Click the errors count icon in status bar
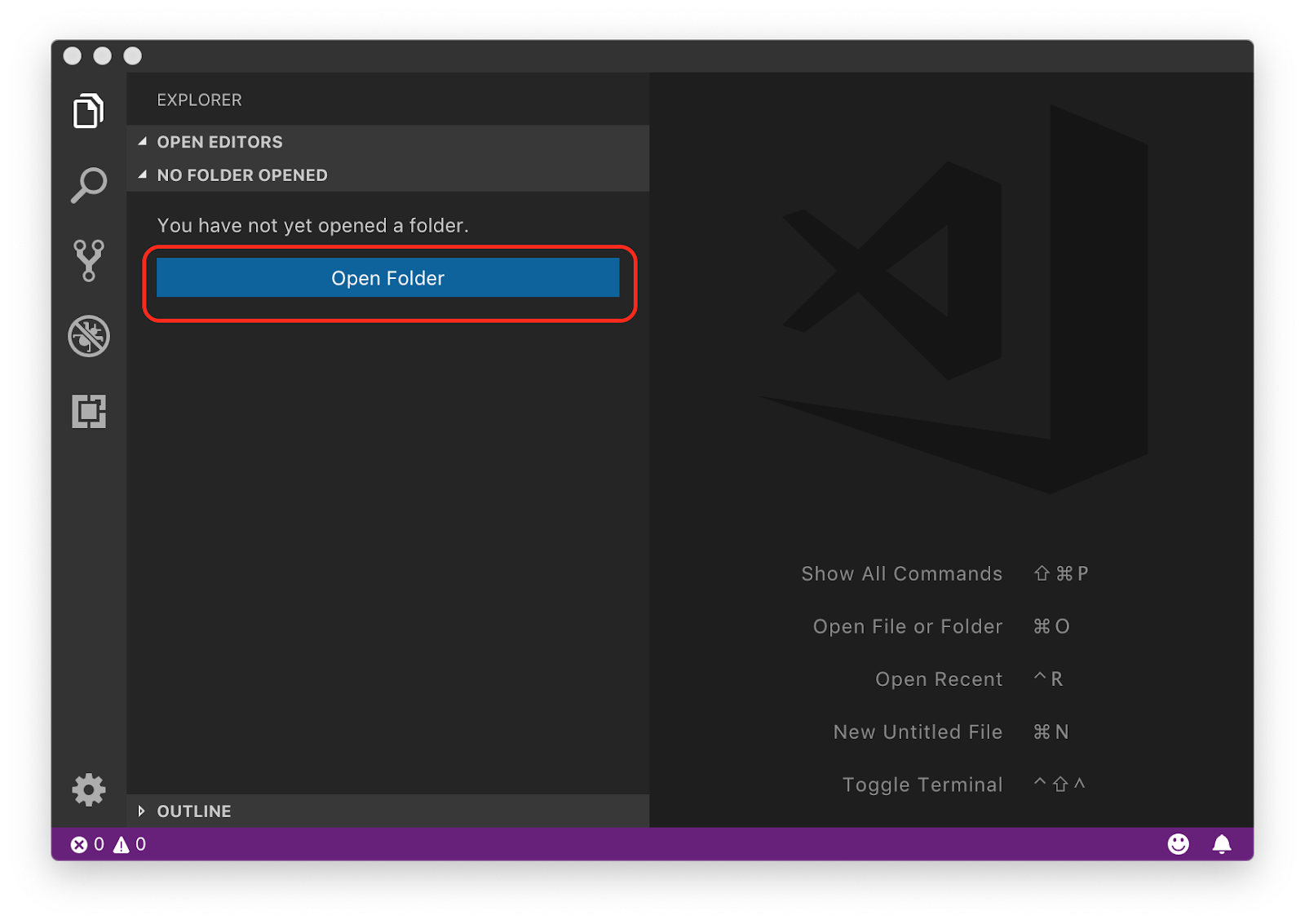1305x924 pixels. (x=79, y=845)
